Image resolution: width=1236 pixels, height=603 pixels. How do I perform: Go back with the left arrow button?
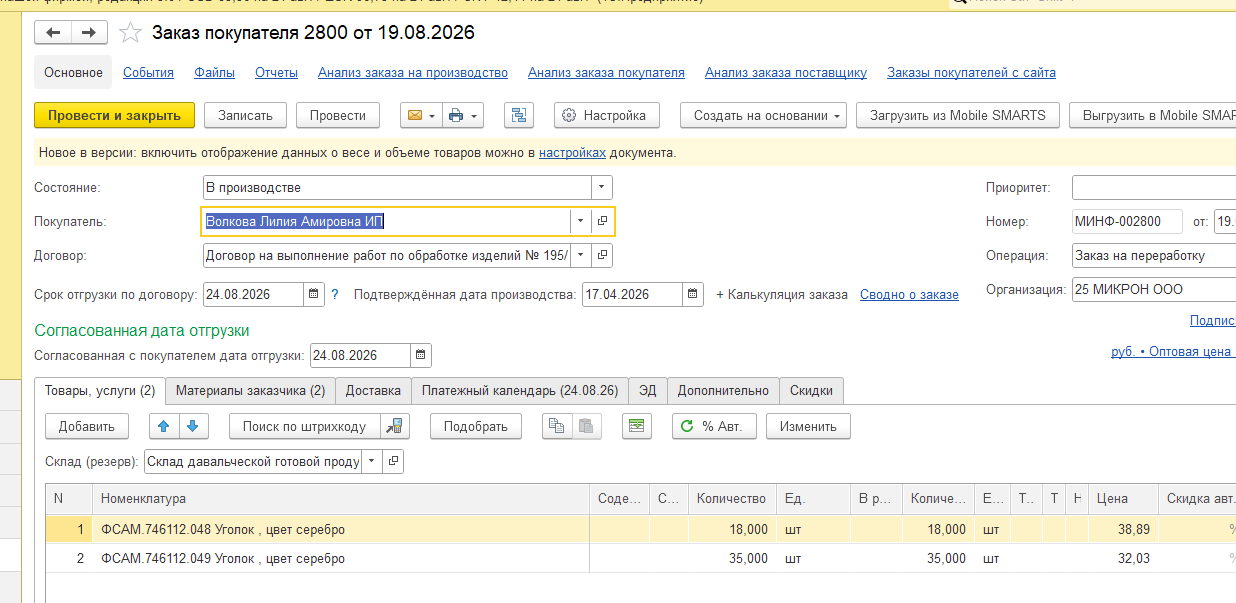pos(53,33)
